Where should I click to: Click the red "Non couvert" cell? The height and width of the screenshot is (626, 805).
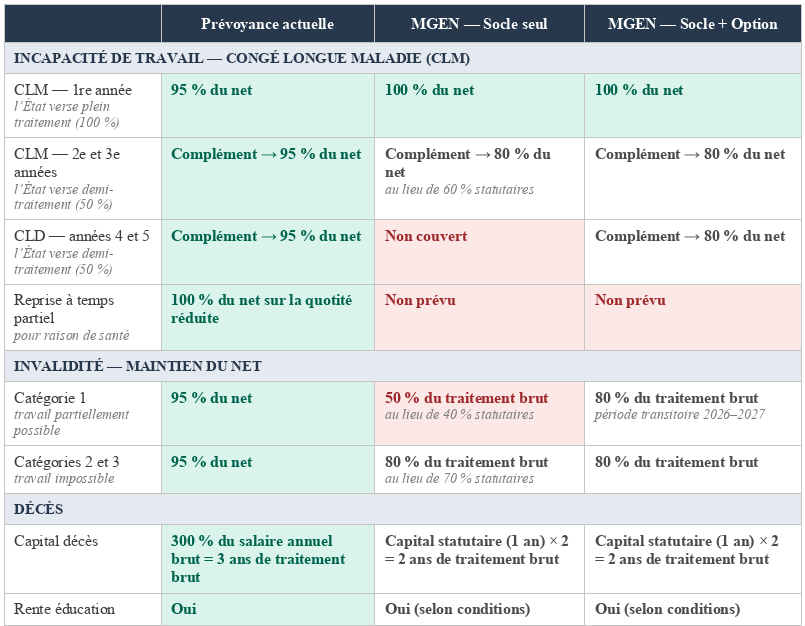(x=426, y=237)
